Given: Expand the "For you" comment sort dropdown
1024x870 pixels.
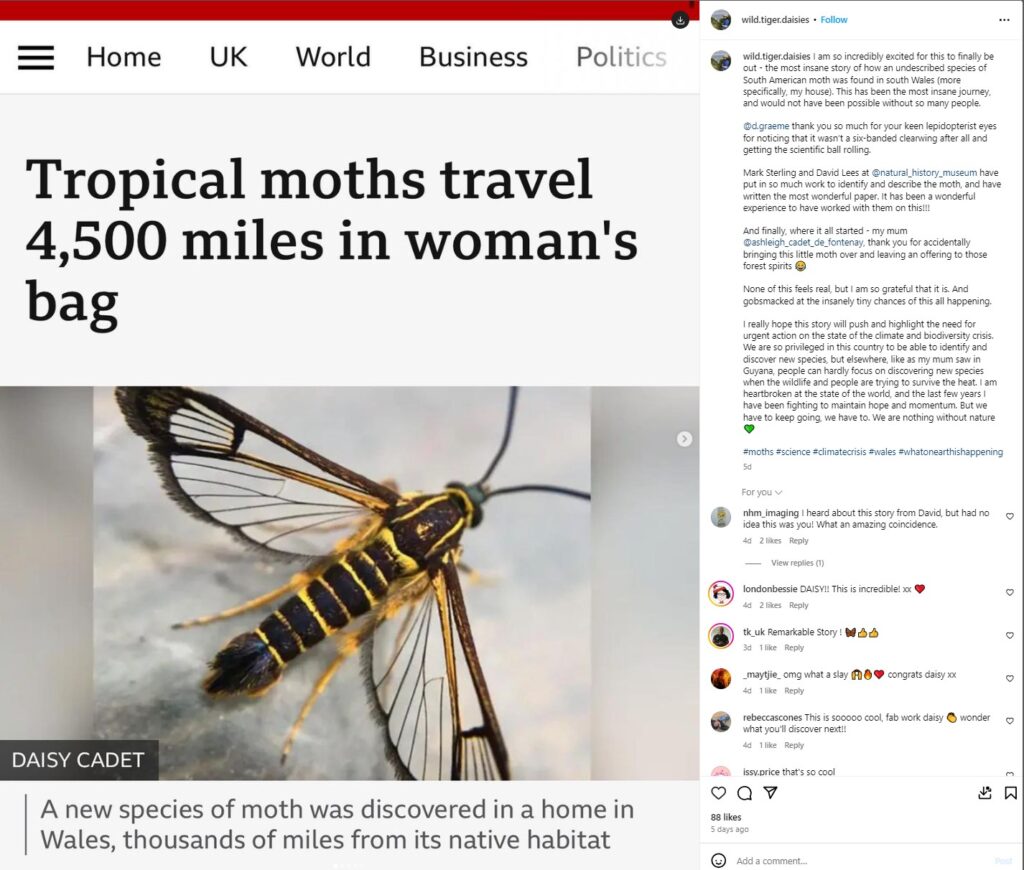Looking at the screenshot, I should 761,492.
